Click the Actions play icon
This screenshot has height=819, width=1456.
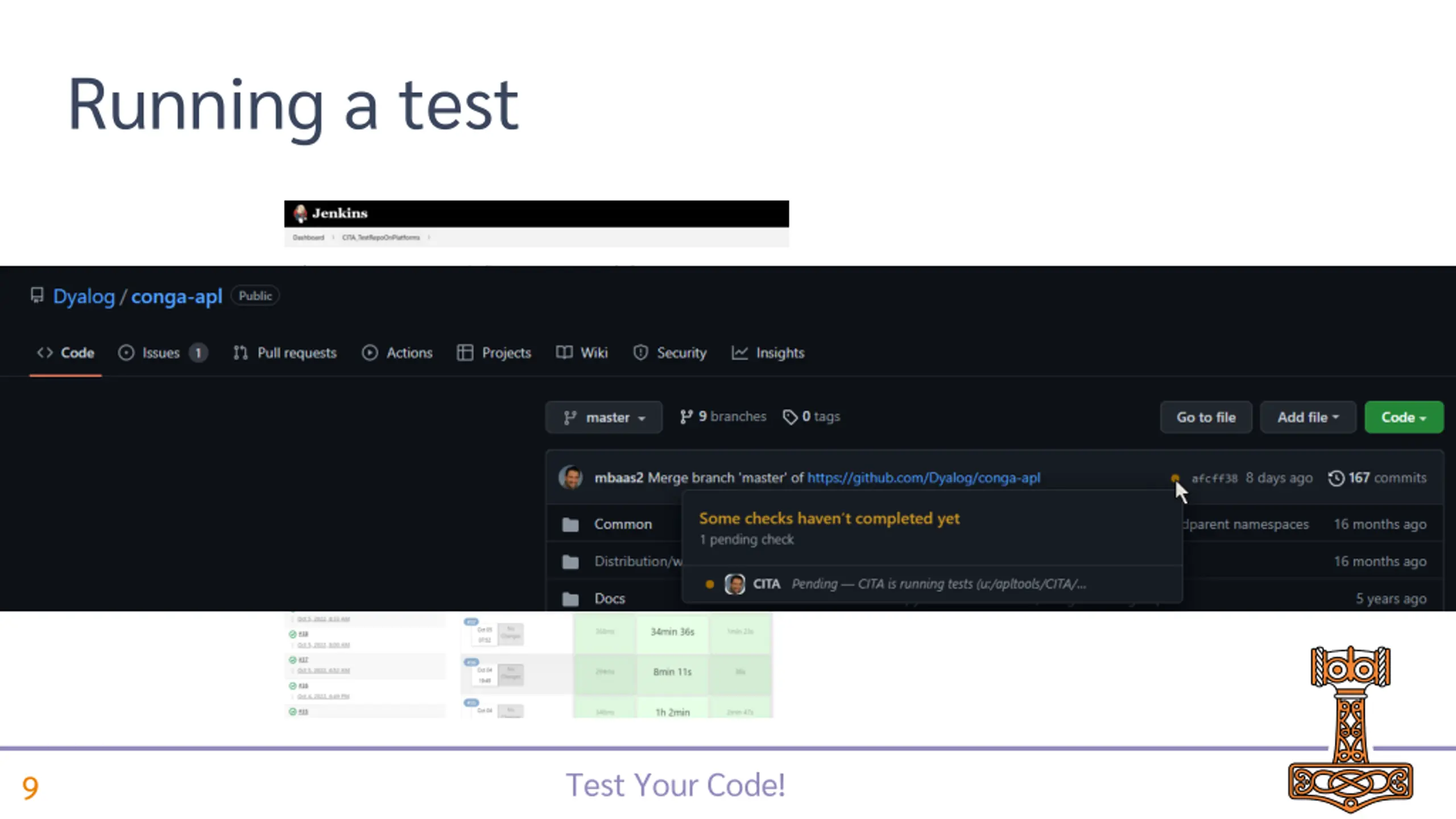[x=370, y=353]
